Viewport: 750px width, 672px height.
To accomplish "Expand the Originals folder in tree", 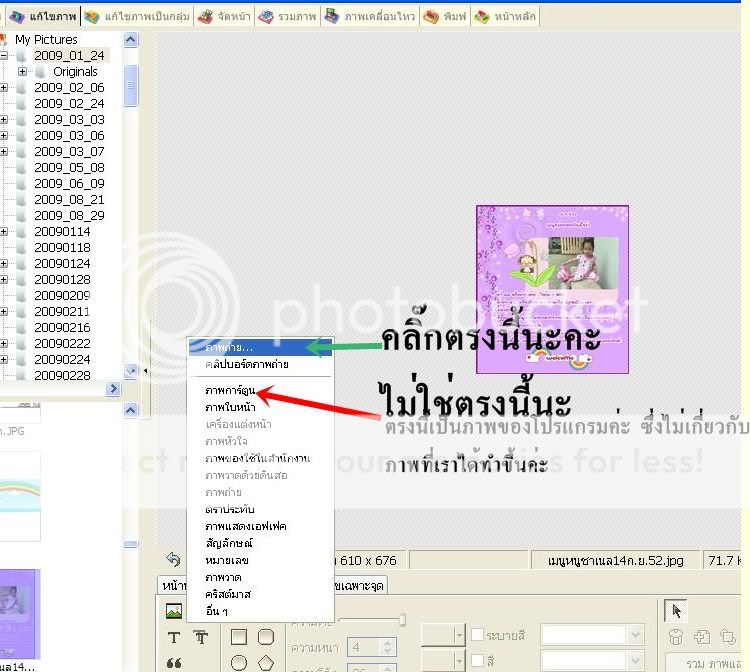I will pos(23,72).
